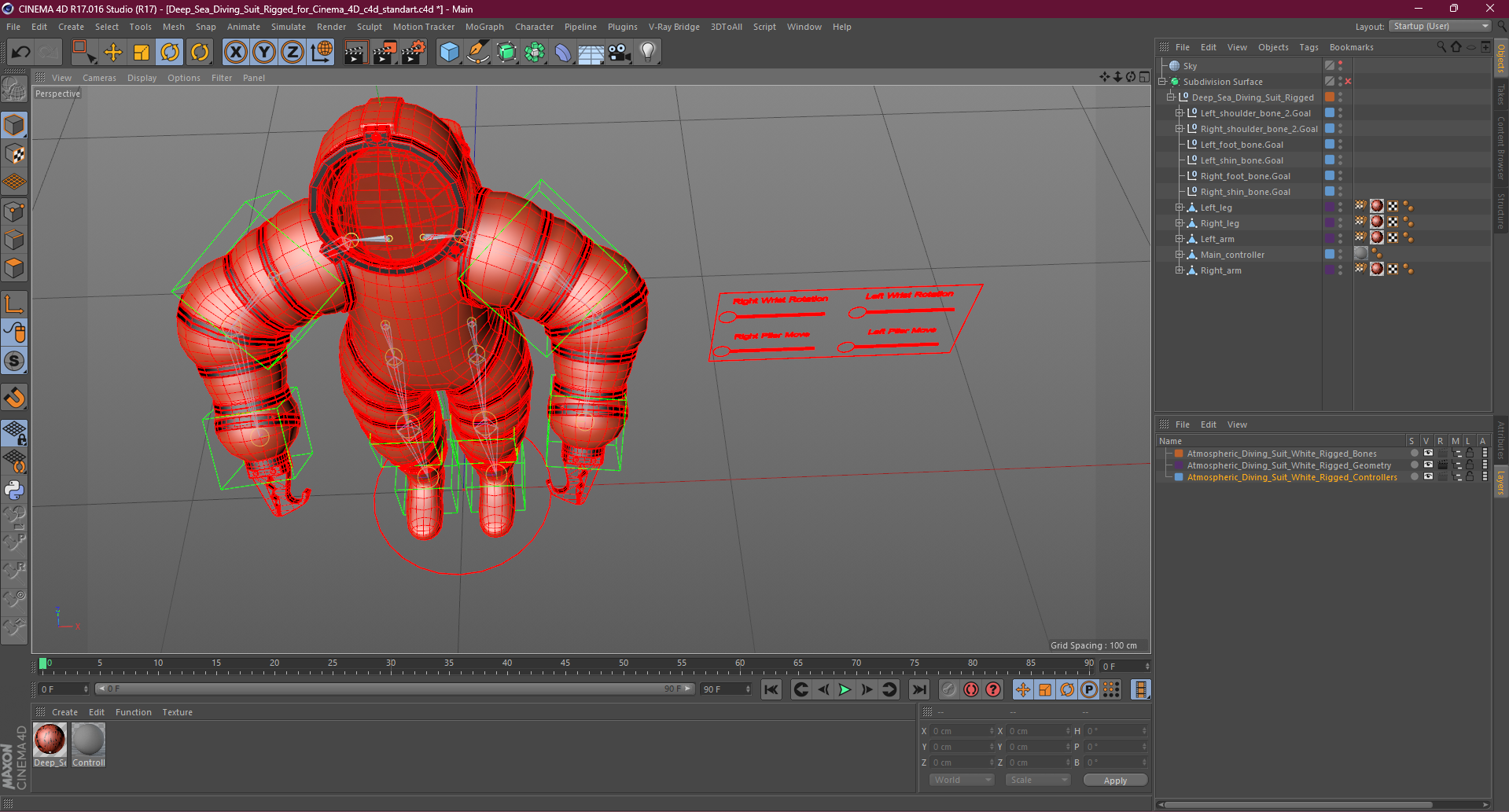Open the Content Browser side tab

coord(1501,148)
